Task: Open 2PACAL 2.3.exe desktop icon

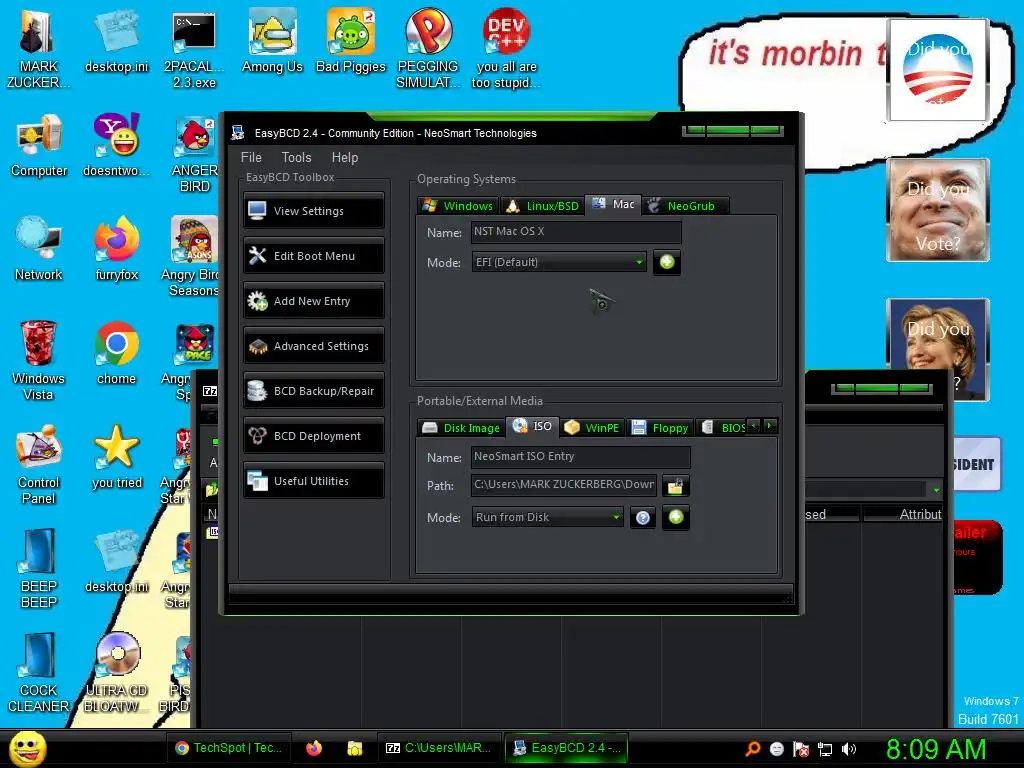Action: click(x=194, y=48)
